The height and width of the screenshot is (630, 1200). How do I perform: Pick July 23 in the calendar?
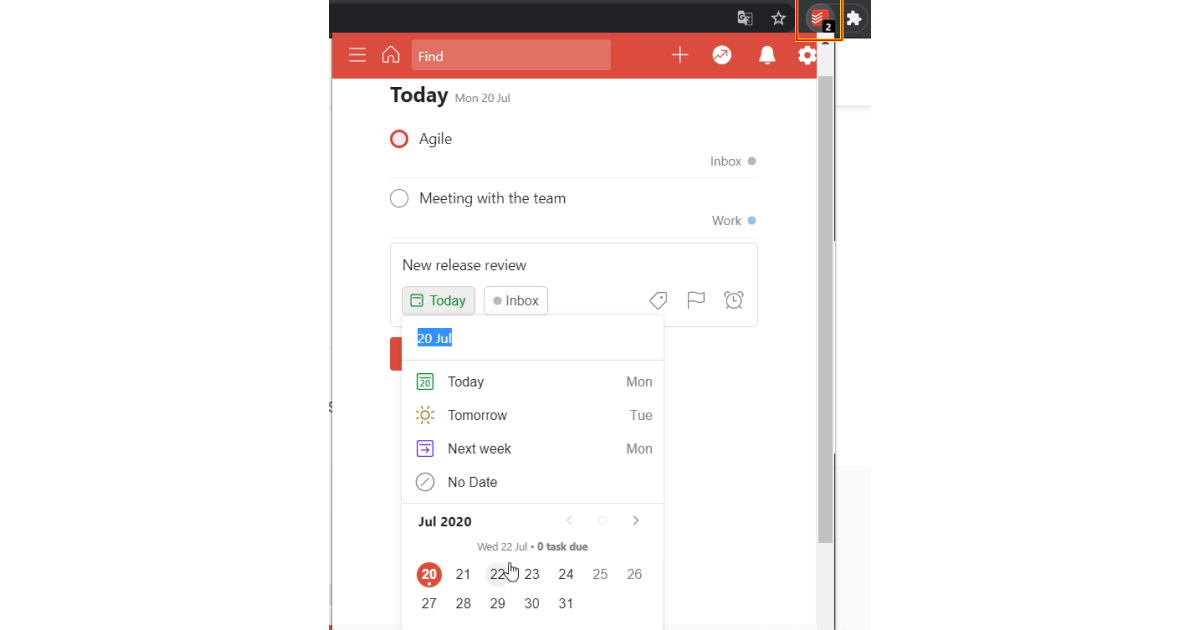coord(531,574)
